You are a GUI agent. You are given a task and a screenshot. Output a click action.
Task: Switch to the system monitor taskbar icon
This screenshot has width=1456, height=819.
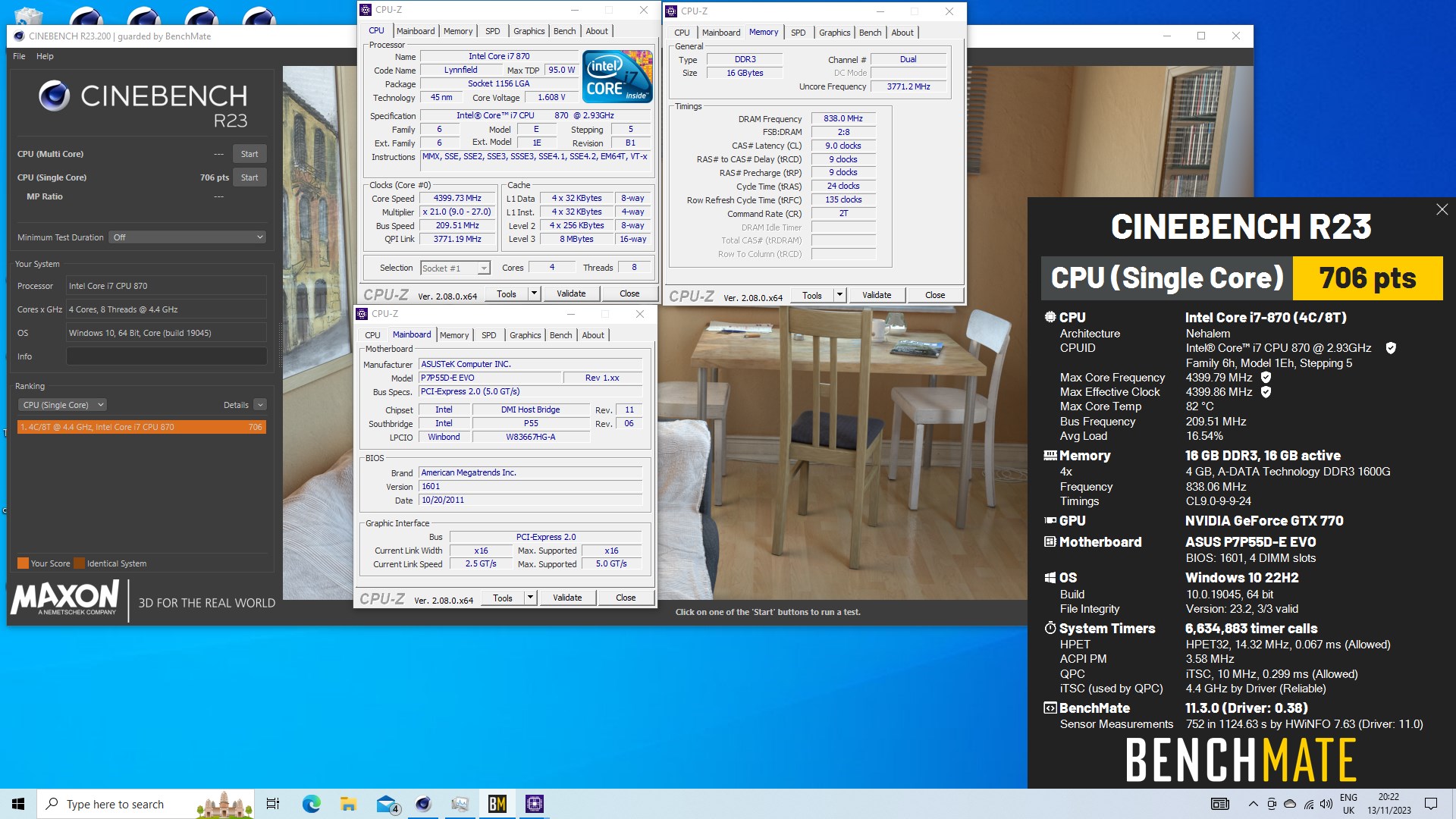coord(460,804)
